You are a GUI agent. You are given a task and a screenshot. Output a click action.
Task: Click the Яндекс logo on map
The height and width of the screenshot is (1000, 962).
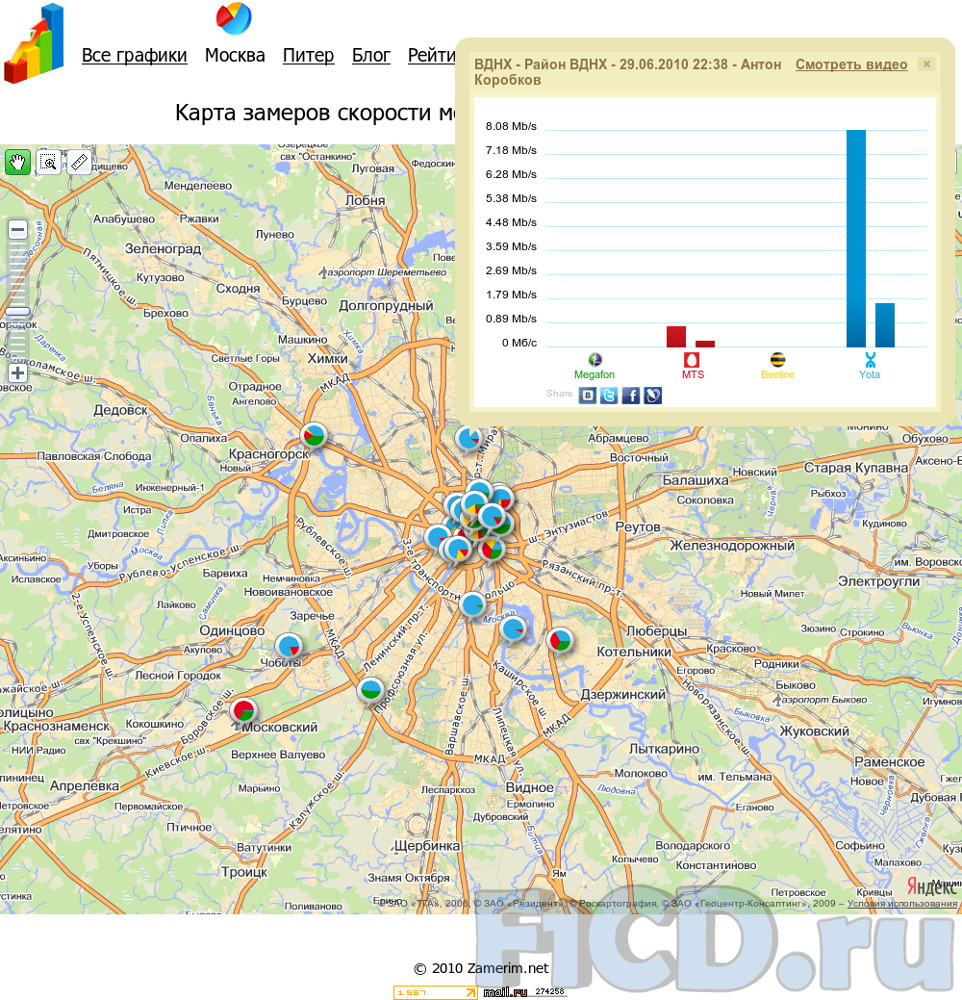click(933, 886)
